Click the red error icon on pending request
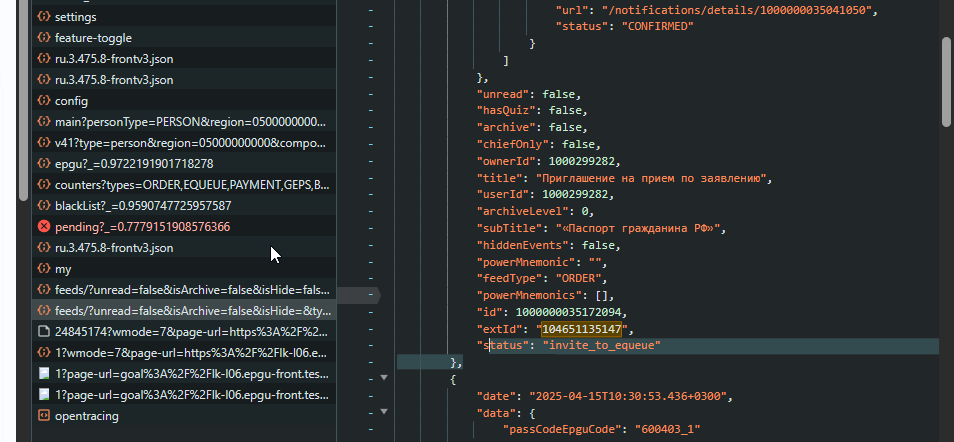Screen dimensions: 954x442 tap(43, 227)
